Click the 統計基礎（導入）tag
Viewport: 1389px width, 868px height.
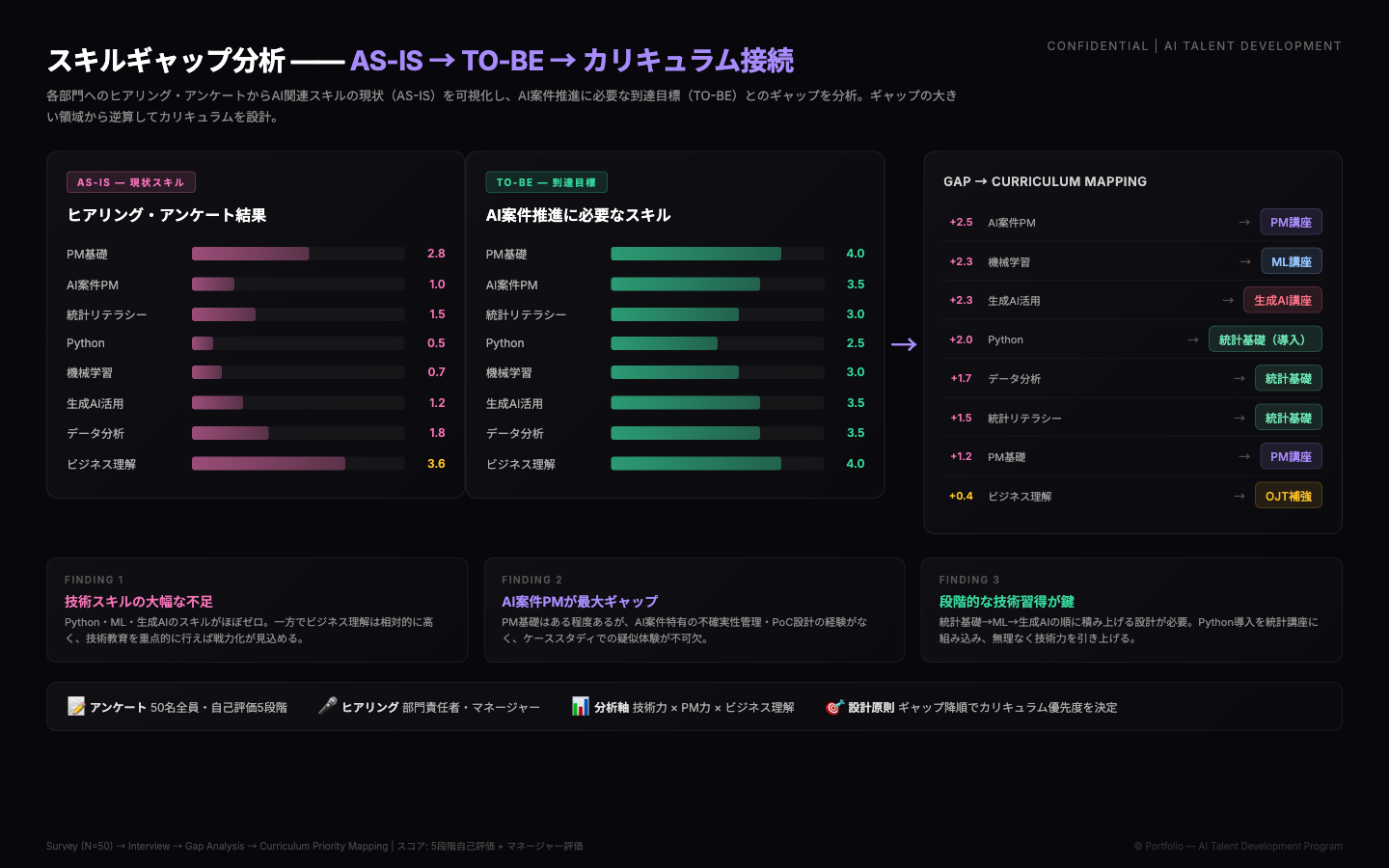coord(1265,339)
